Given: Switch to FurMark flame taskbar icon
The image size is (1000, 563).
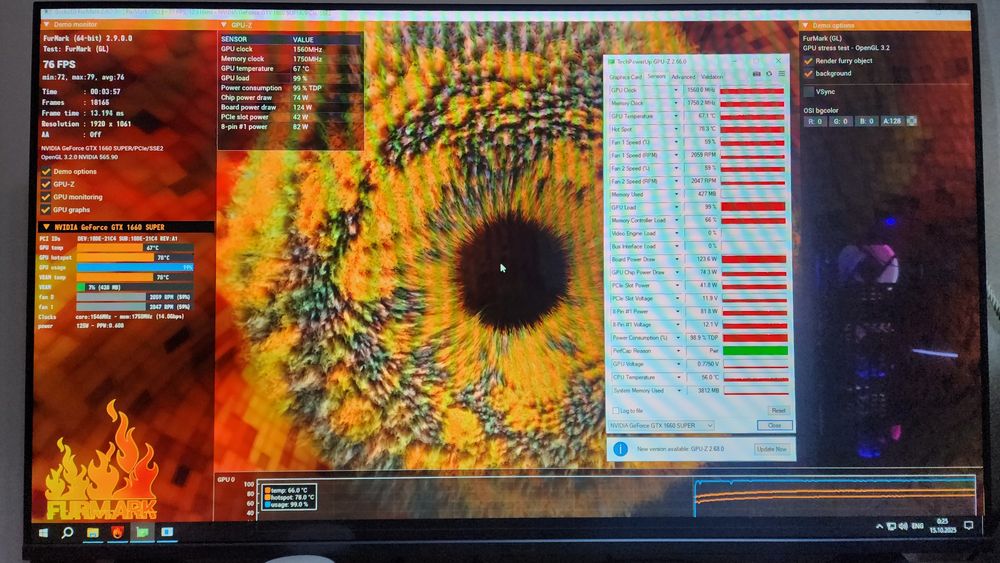Looking at the screenshot, I should pyautogui.click(x=117, y=532).
